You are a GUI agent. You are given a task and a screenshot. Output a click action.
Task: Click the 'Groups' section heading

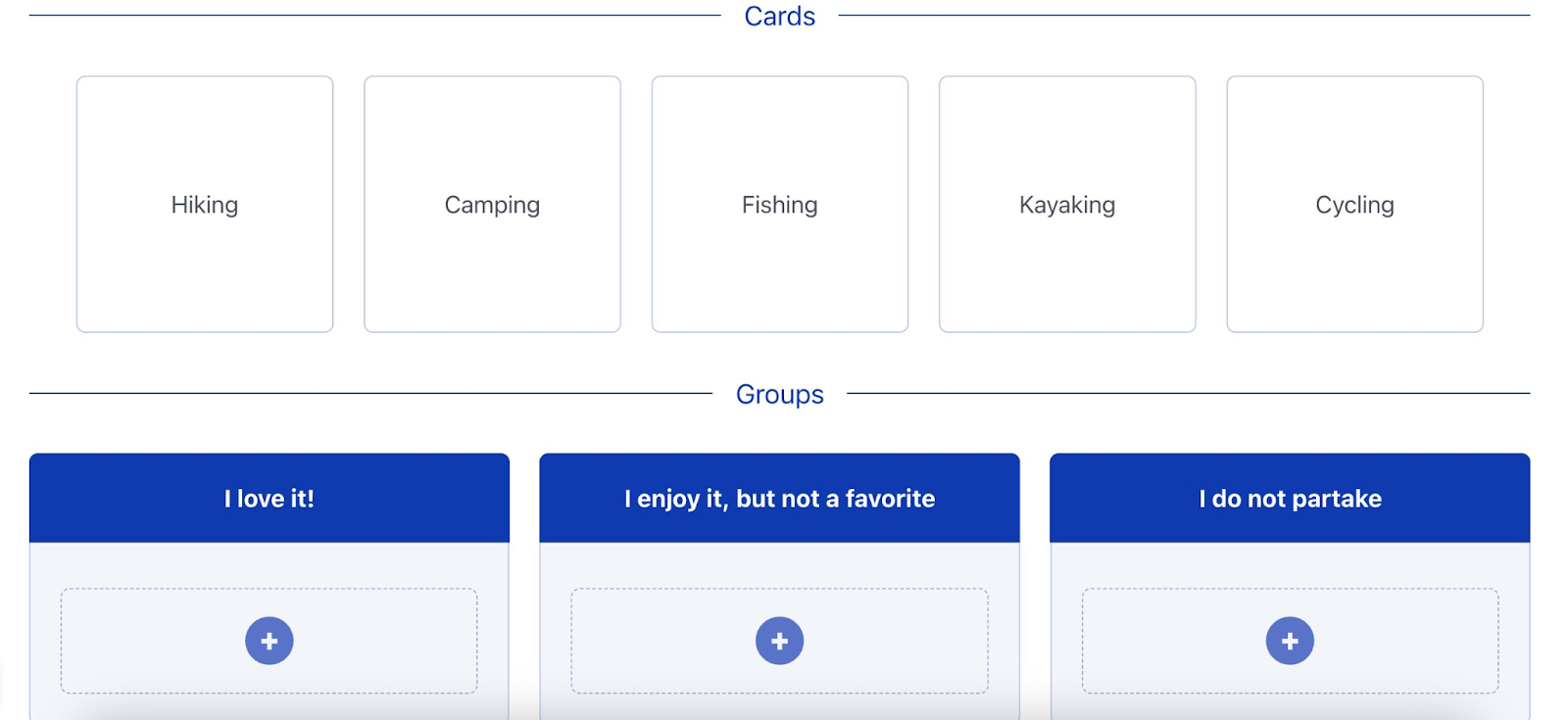(x=780, y=394)
